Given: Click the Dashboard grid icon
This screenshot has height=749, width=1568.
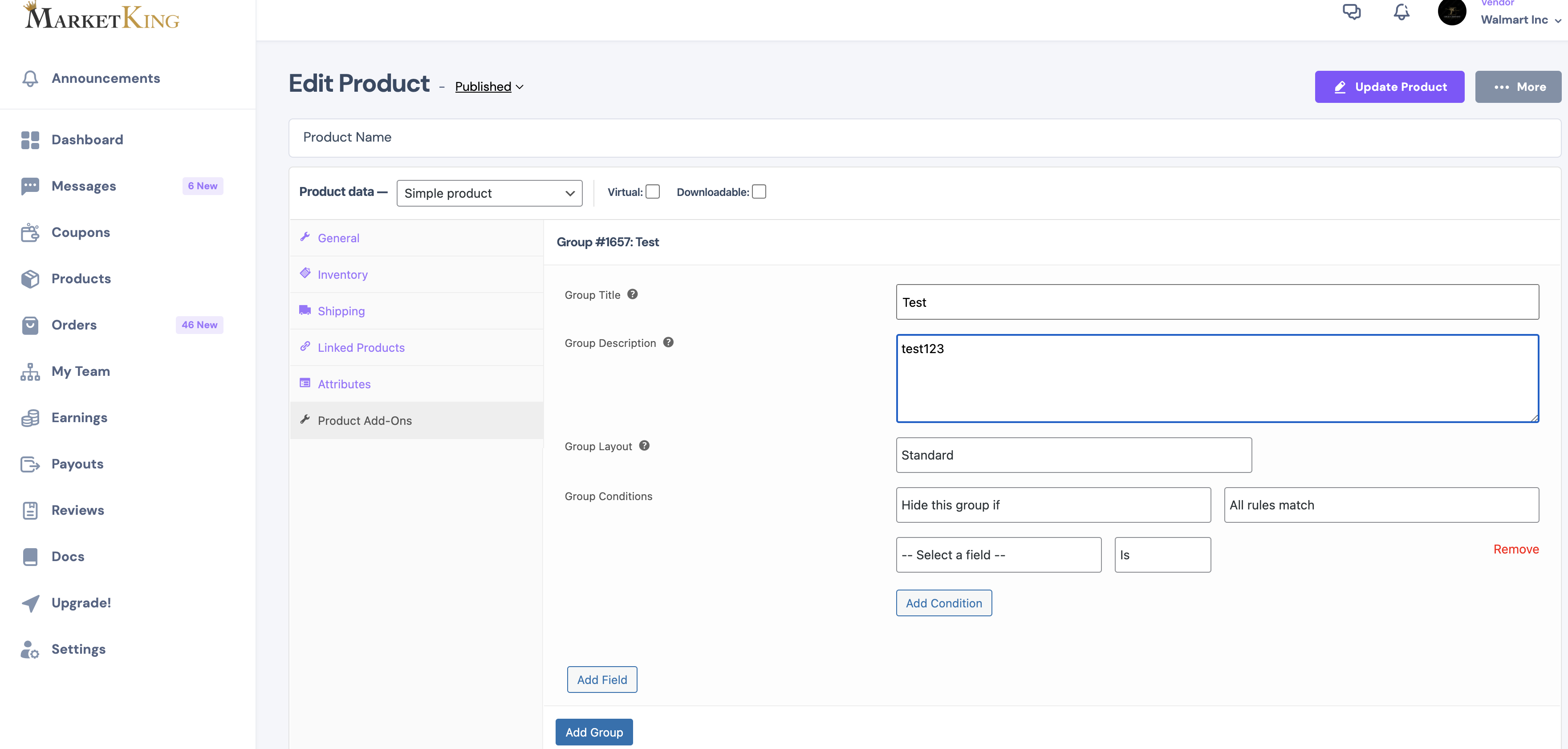Looking at the screenshot, I should (x=30, y=140).
